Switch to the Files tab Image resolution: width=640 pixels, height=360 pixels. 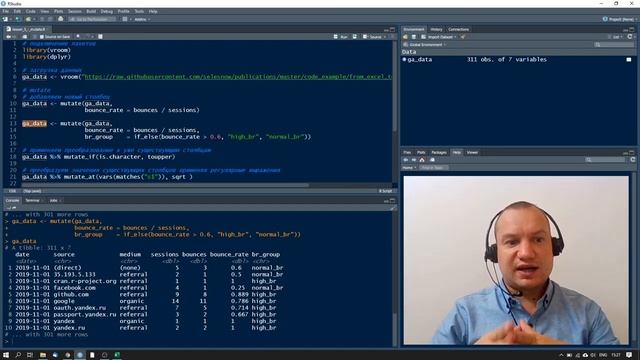tap(407, 152)
